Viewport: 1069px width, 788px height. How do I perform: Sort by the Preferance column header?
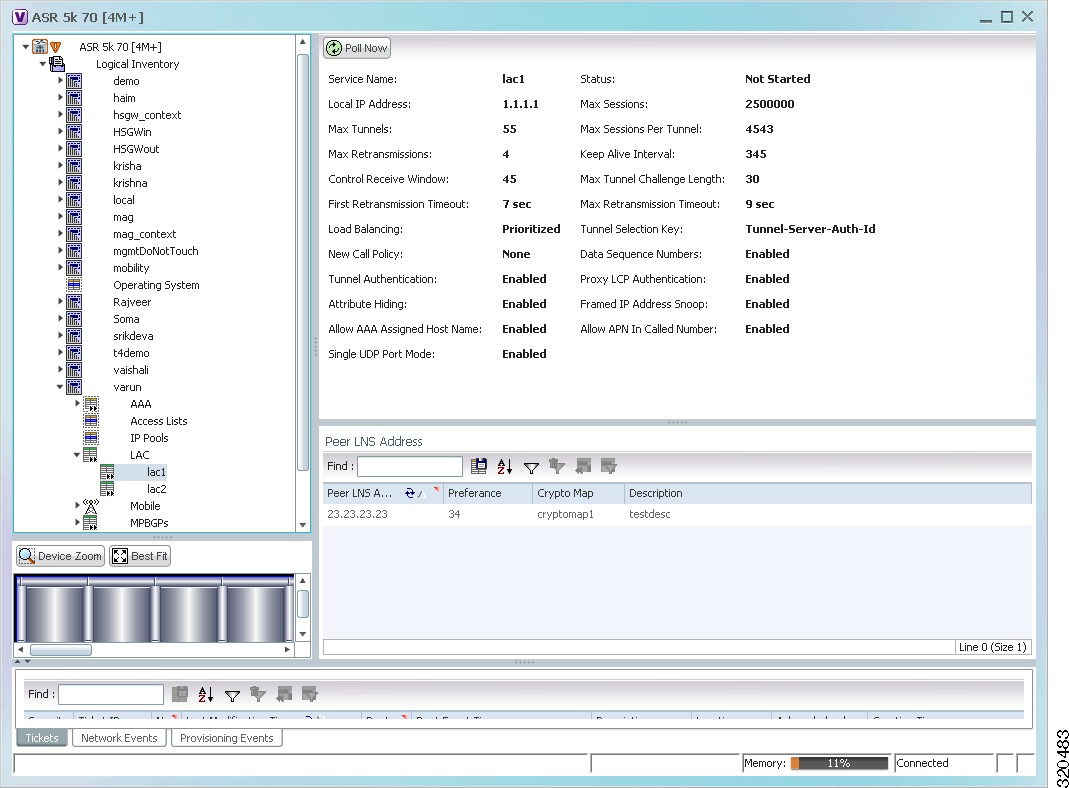(x=487, y=493)
